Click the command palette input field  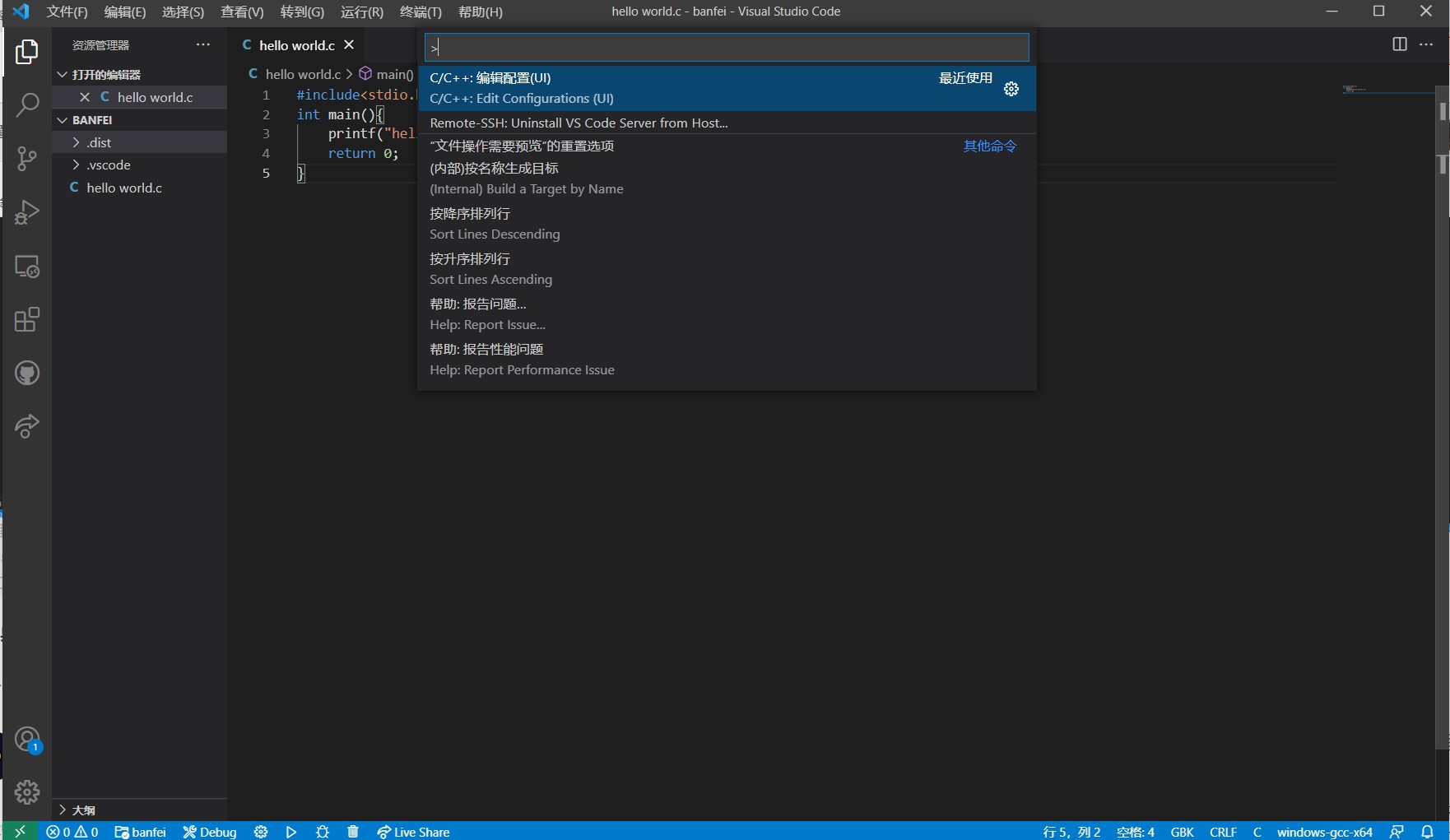pyautogui.click(x=725, y=47)
